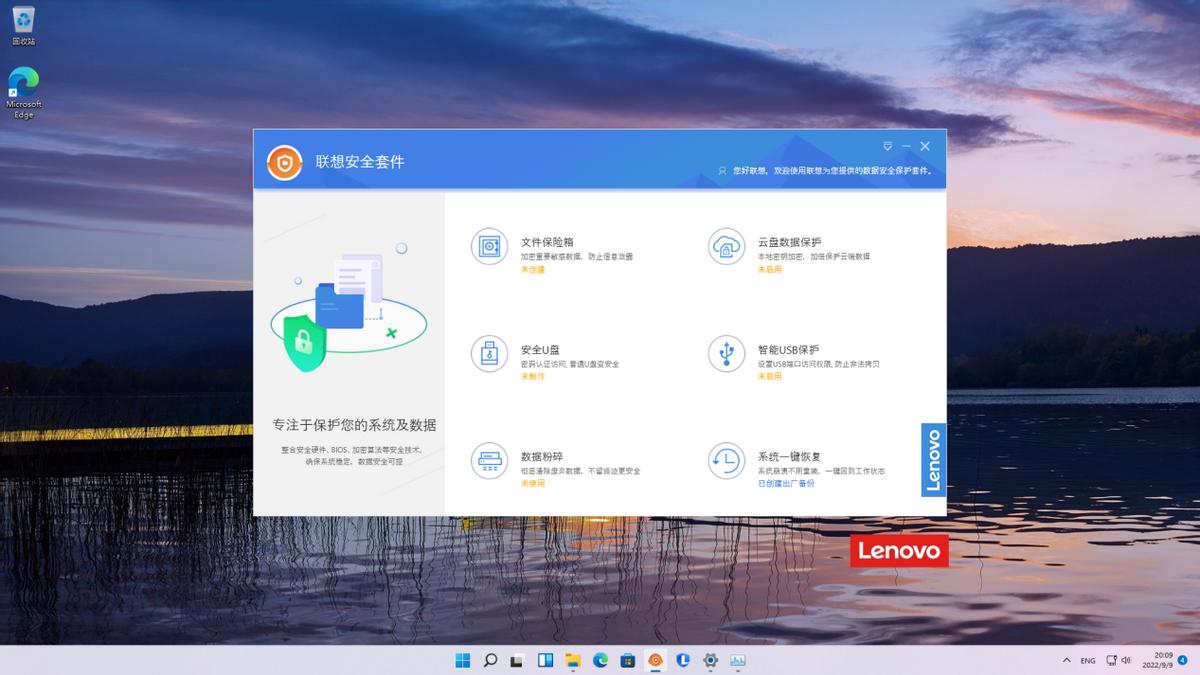Screen dimensions: 1200x675
Task: Click the orange shield logo in title bar
Action: coord(283,160)
